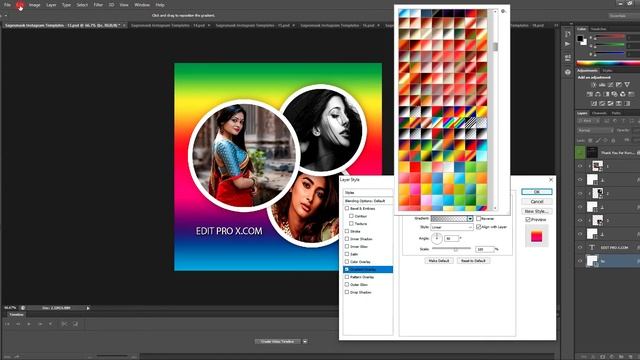Viewport: 640px width, 360px height.
Task: Click Cancel in Layer Style dialog
Action: click(x=537, y=202)
